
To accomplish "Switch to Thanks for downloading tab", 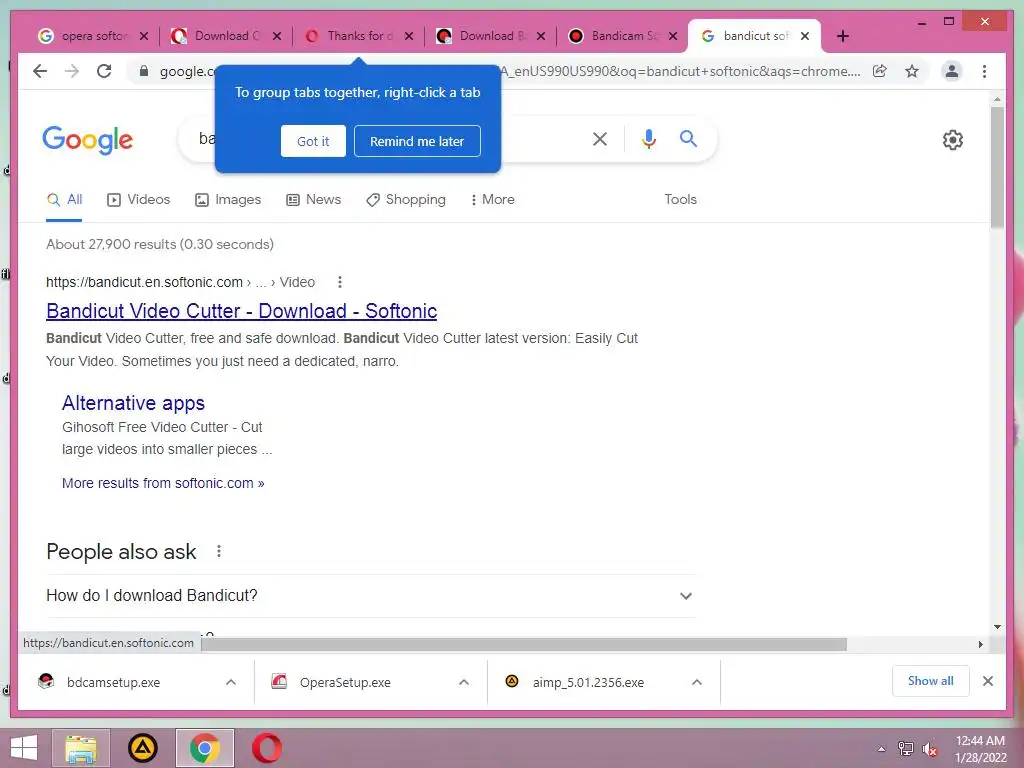I will click(359, 36).
